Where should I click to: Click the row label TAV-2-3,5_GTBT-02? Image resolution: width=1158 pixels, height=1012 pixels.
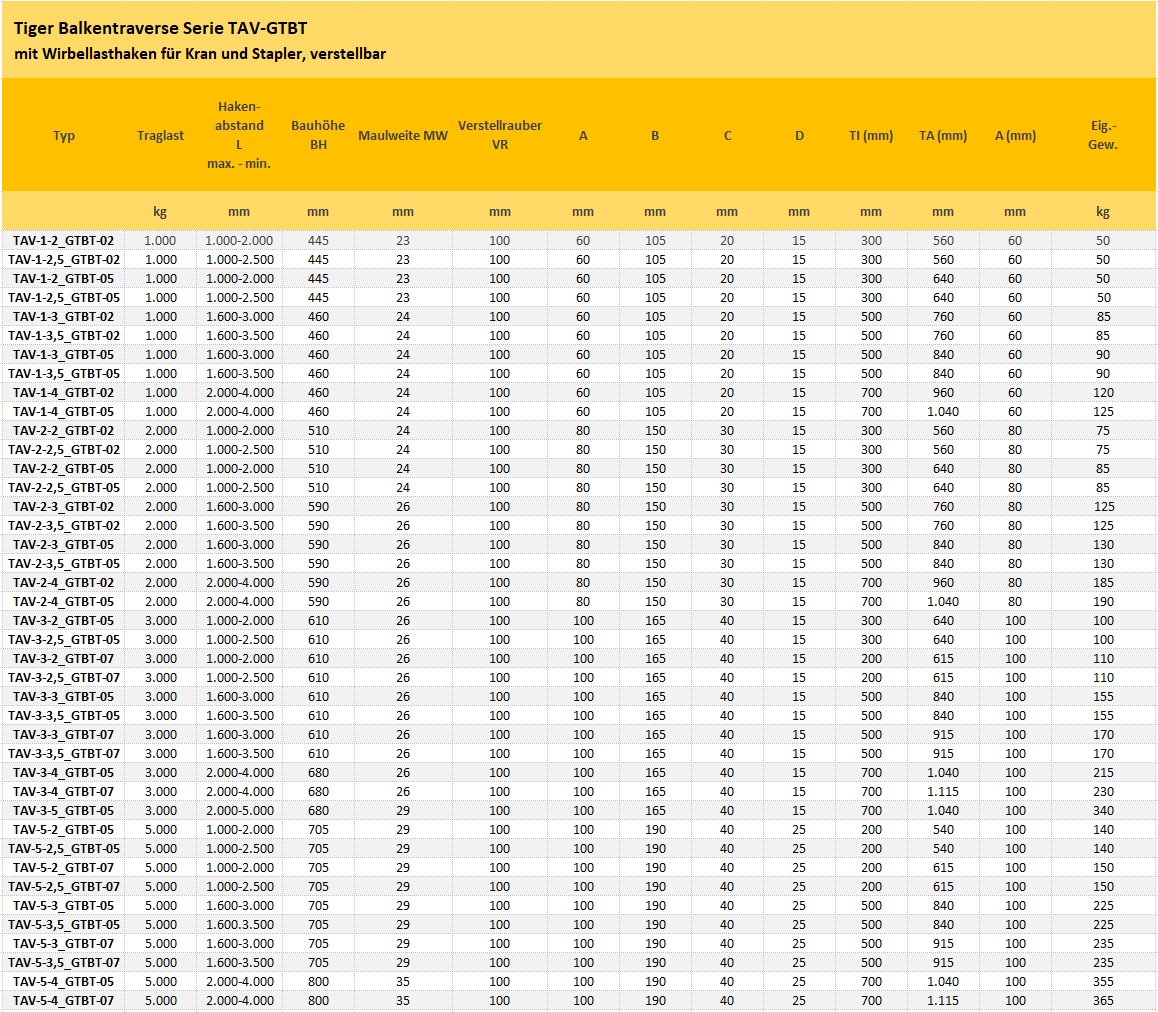click(x=64, y=526)
